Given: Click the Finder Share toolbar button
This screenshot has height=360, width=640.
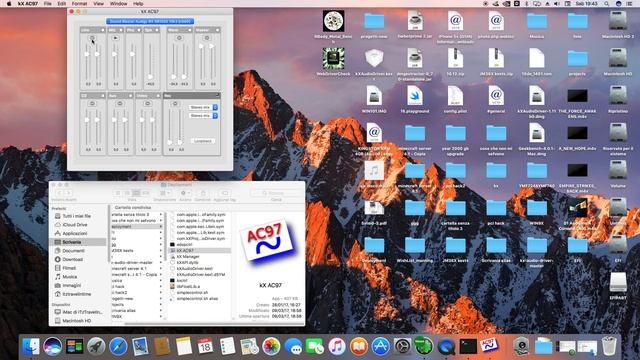Looking at the screenshot, I should (x=202, y=193).
